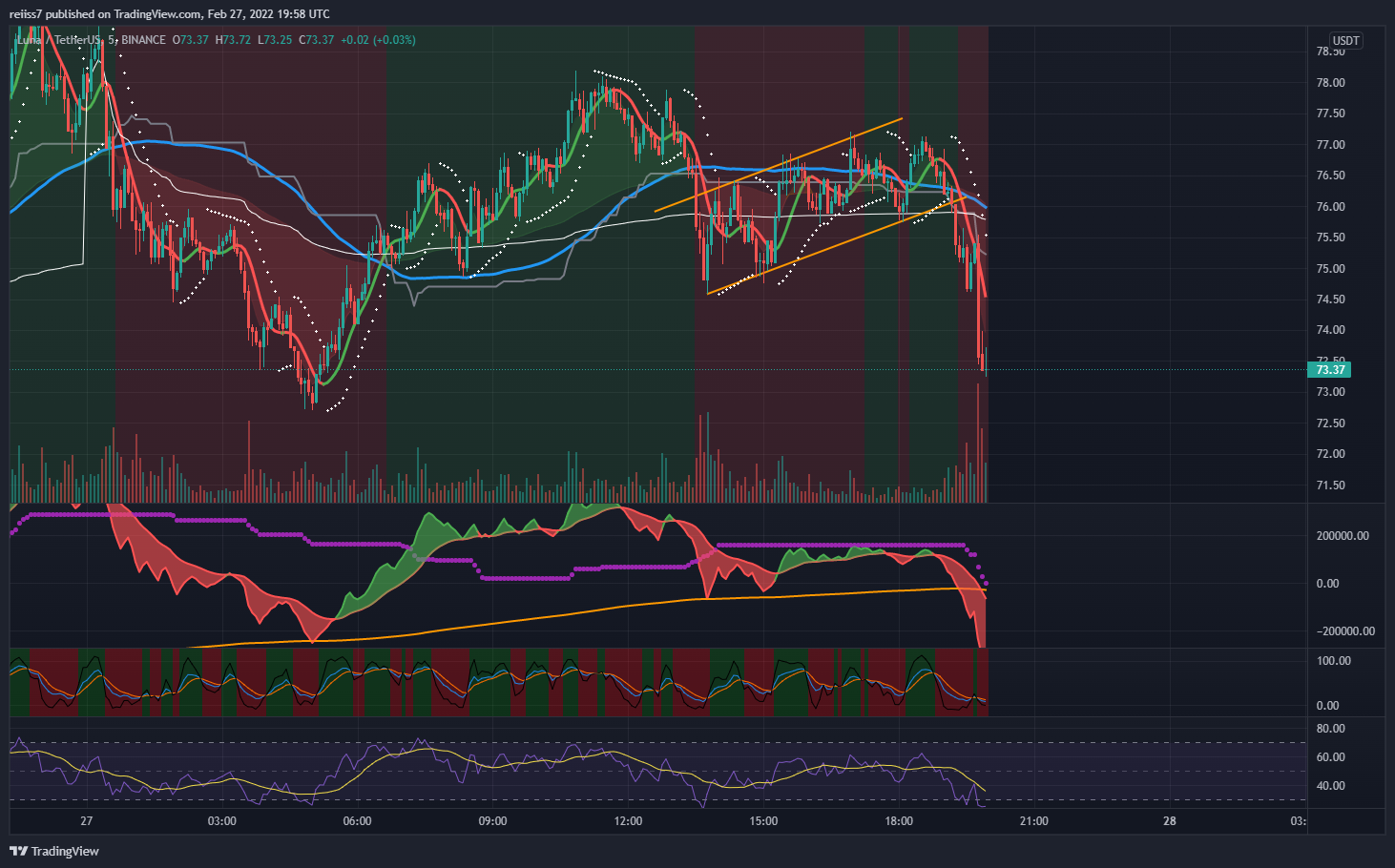Viewport: 1395px width, 868px height.
Task: Click the 75.00 price axis label
Action: (x=1330, y=269)
